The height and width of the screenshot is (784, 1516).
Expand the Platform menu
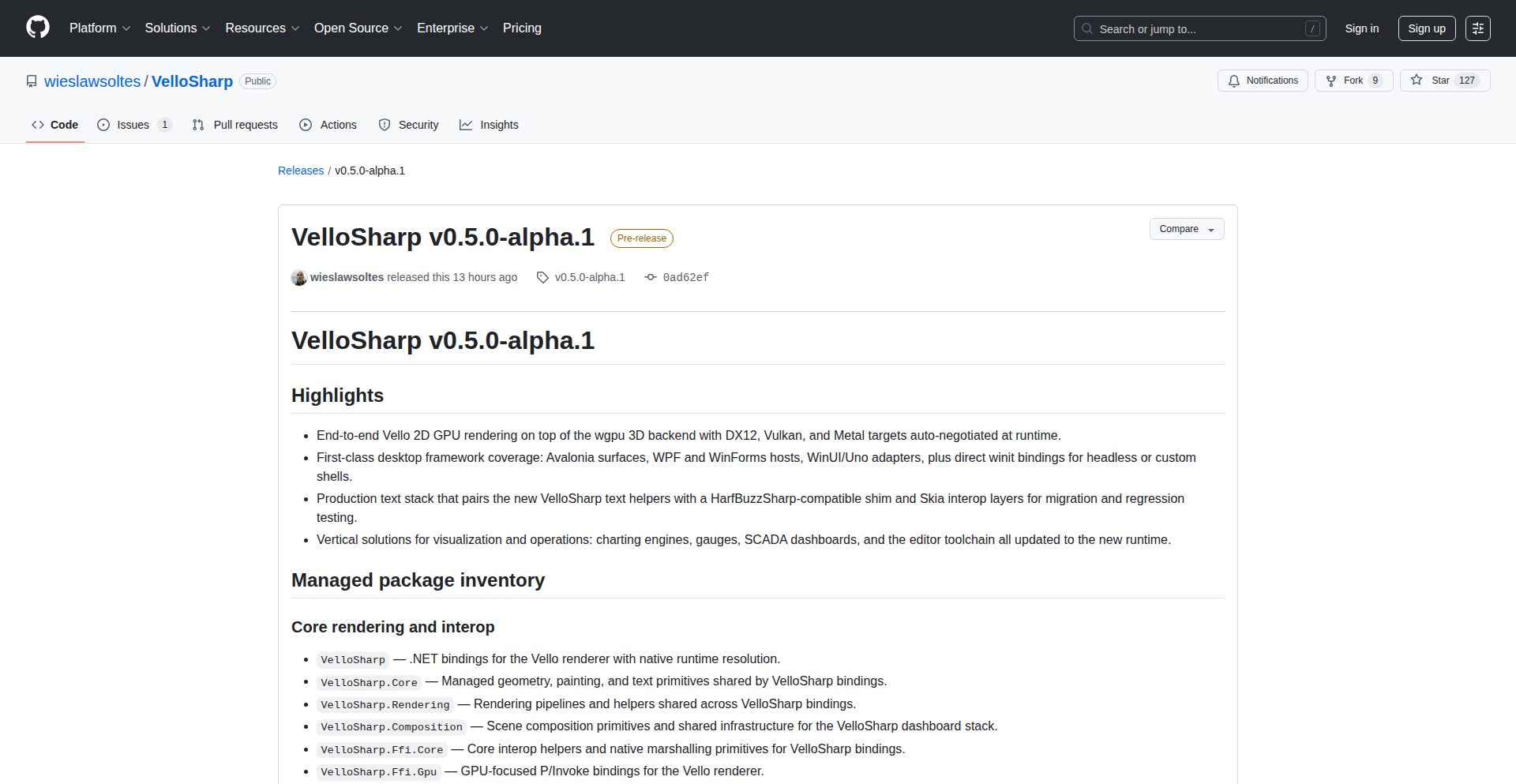click(99, 28)
